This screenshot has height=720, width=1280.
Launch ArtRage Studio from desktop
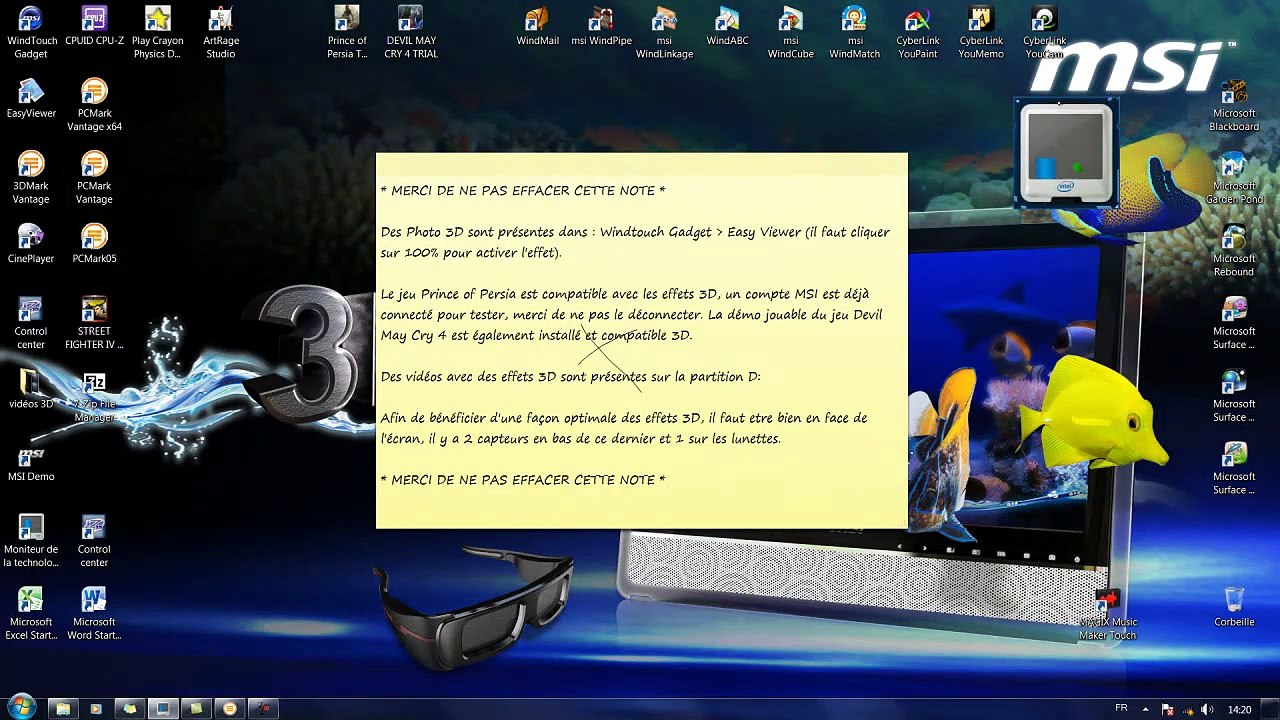click(220, 32)
